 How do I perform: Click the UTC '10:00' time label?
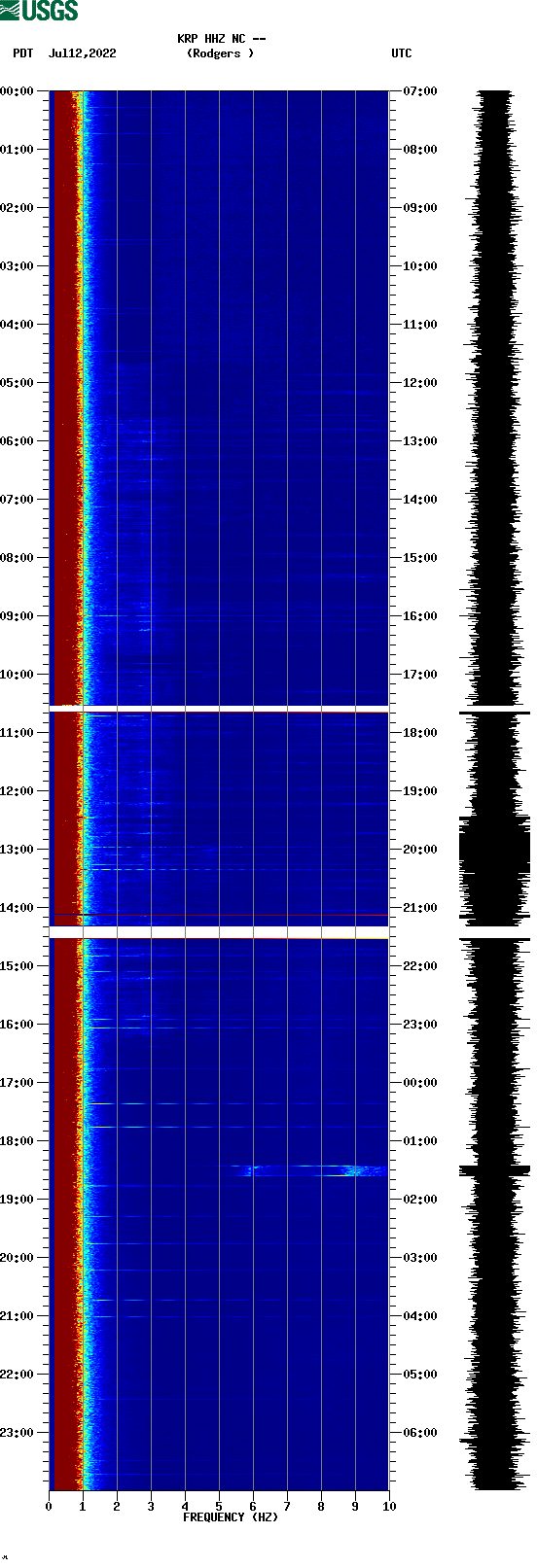click(420, 266)
